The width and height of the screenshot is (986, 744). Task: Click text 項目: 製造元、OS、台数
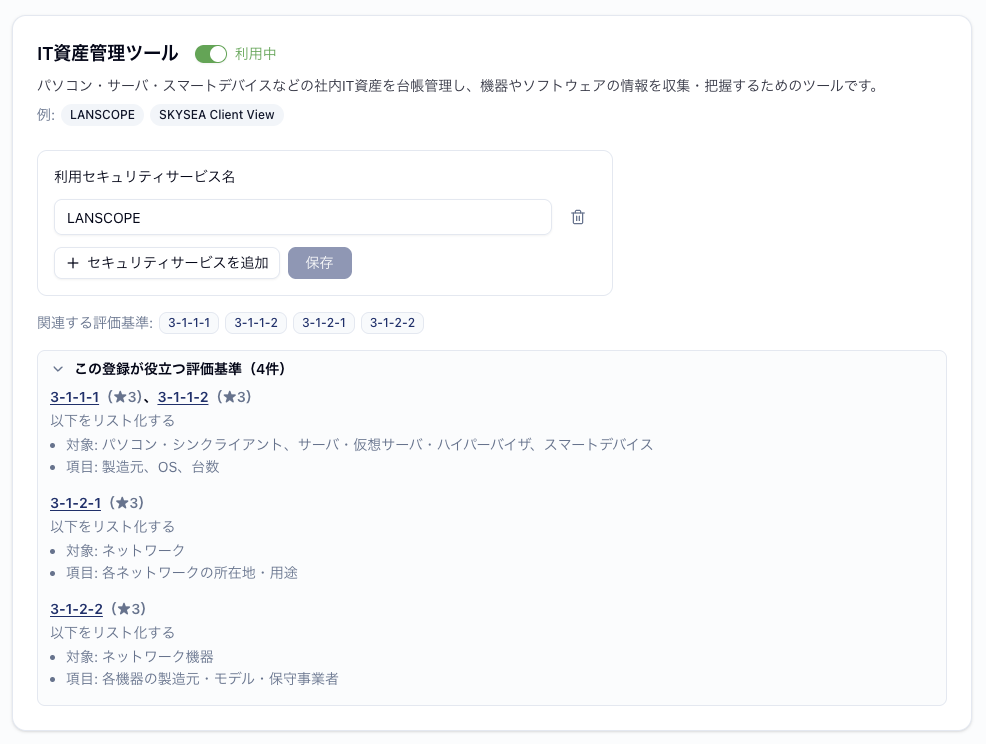143,467
